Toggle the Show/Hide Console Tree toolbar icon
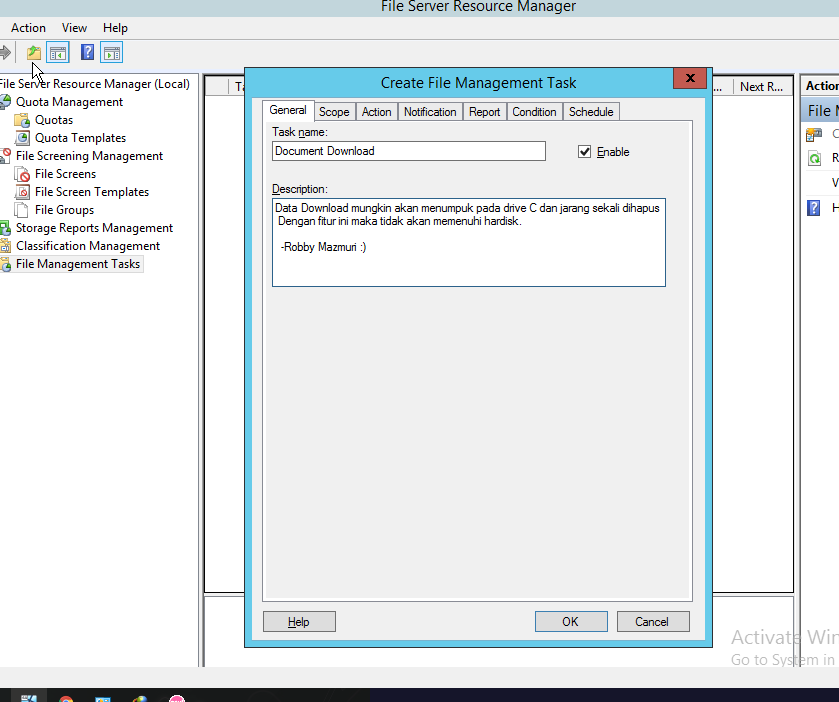 coord(56,52)
